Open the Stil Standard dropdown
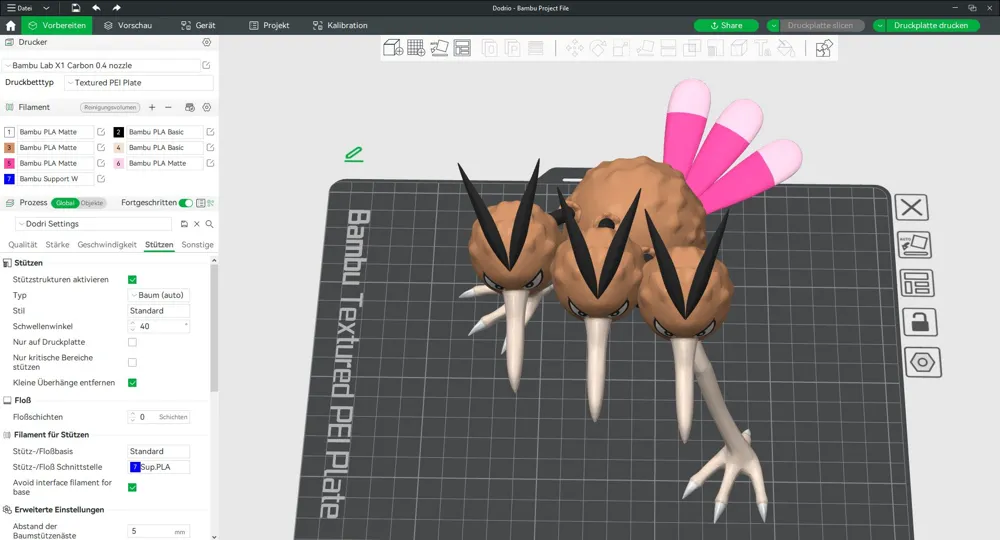 coord(159,310)
